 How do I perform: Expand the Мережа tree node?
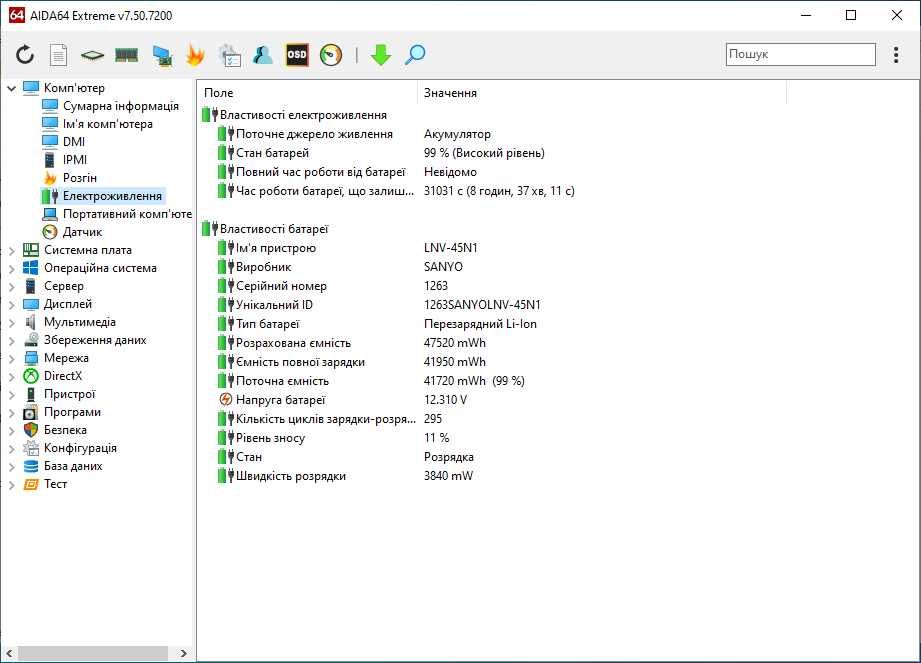(x=11, y=359)
